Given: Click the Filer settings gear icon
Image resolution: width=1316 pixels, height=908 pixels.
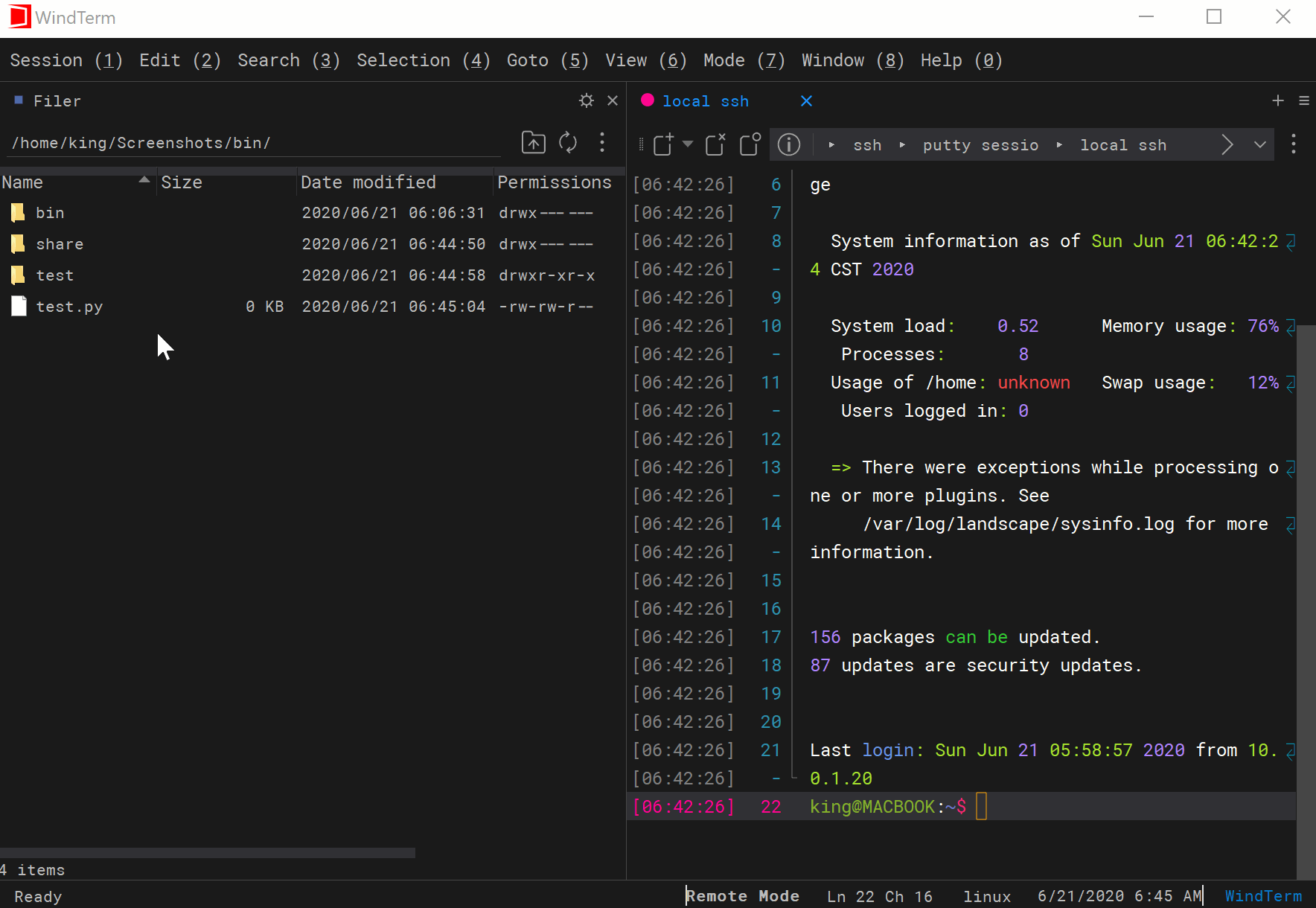Looking at the screenshot, I should click(x=587, y=100).
